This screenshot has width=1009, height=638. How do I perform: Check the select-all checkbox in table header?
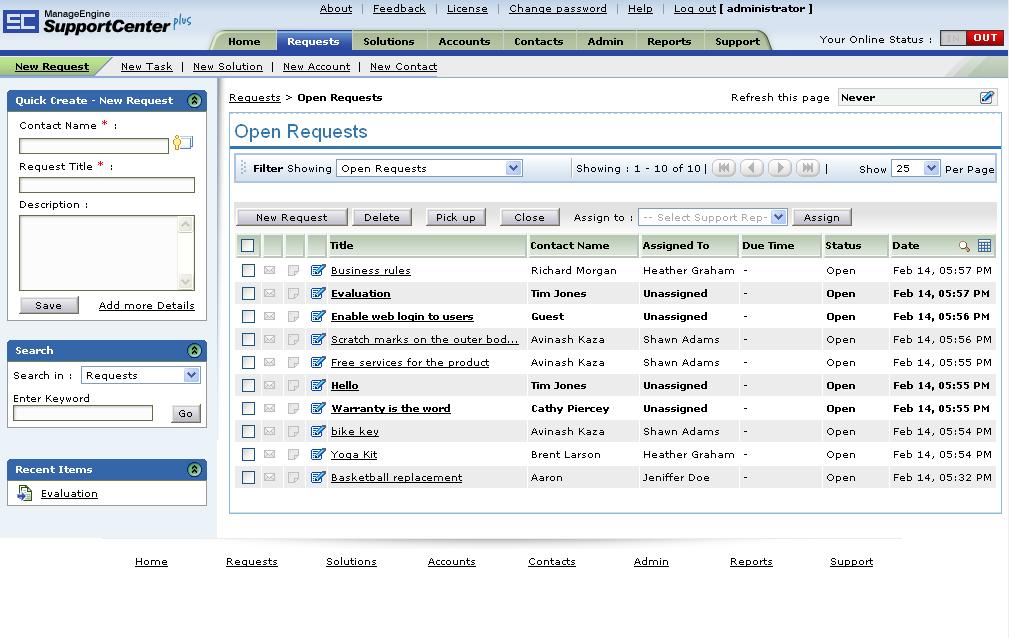pyautogui.click(x=248, y=245)
